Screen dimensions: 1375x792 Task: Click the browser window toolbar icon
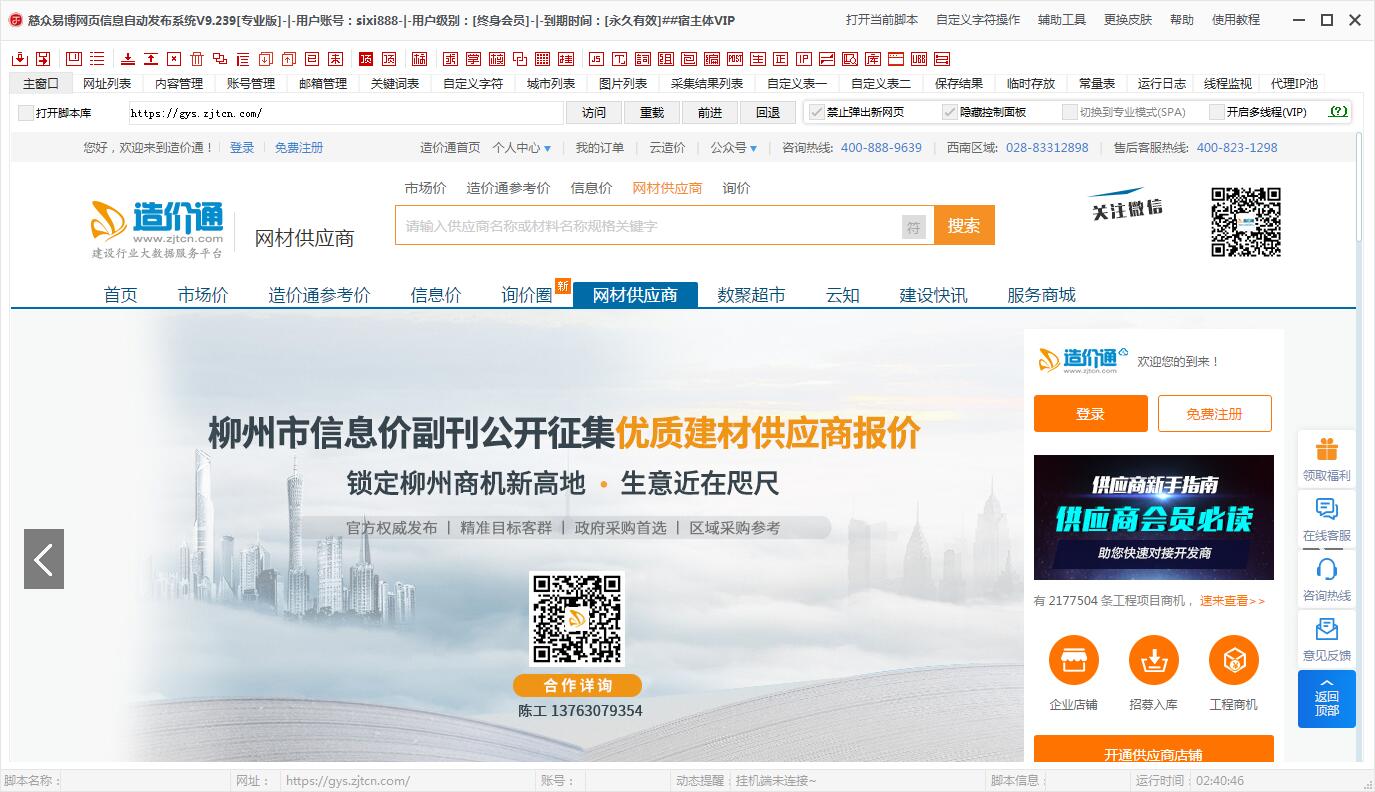coord(896,59)
